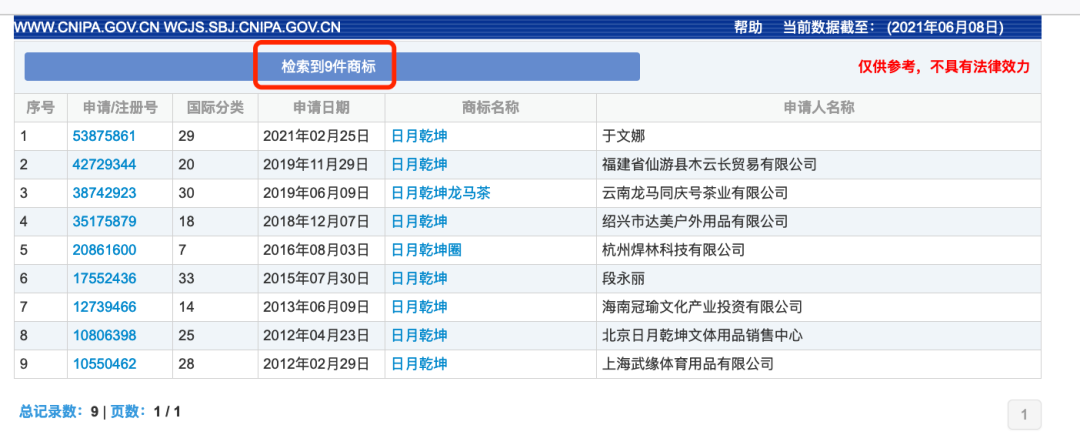Select applicant 于文娜 cell
This screenshot has height=445, width=1080.
819,136
